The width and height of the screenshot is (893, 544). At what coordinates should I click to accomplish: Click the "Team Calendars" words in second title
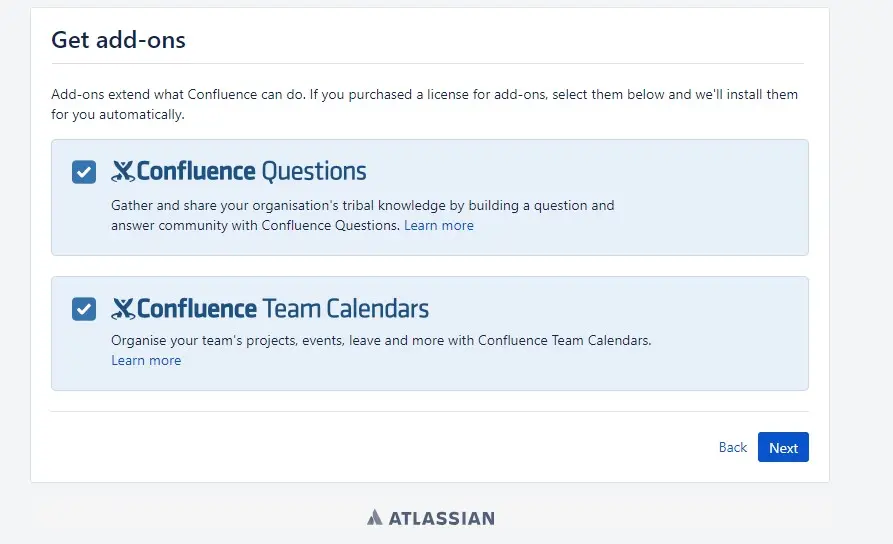click(345, 308)
